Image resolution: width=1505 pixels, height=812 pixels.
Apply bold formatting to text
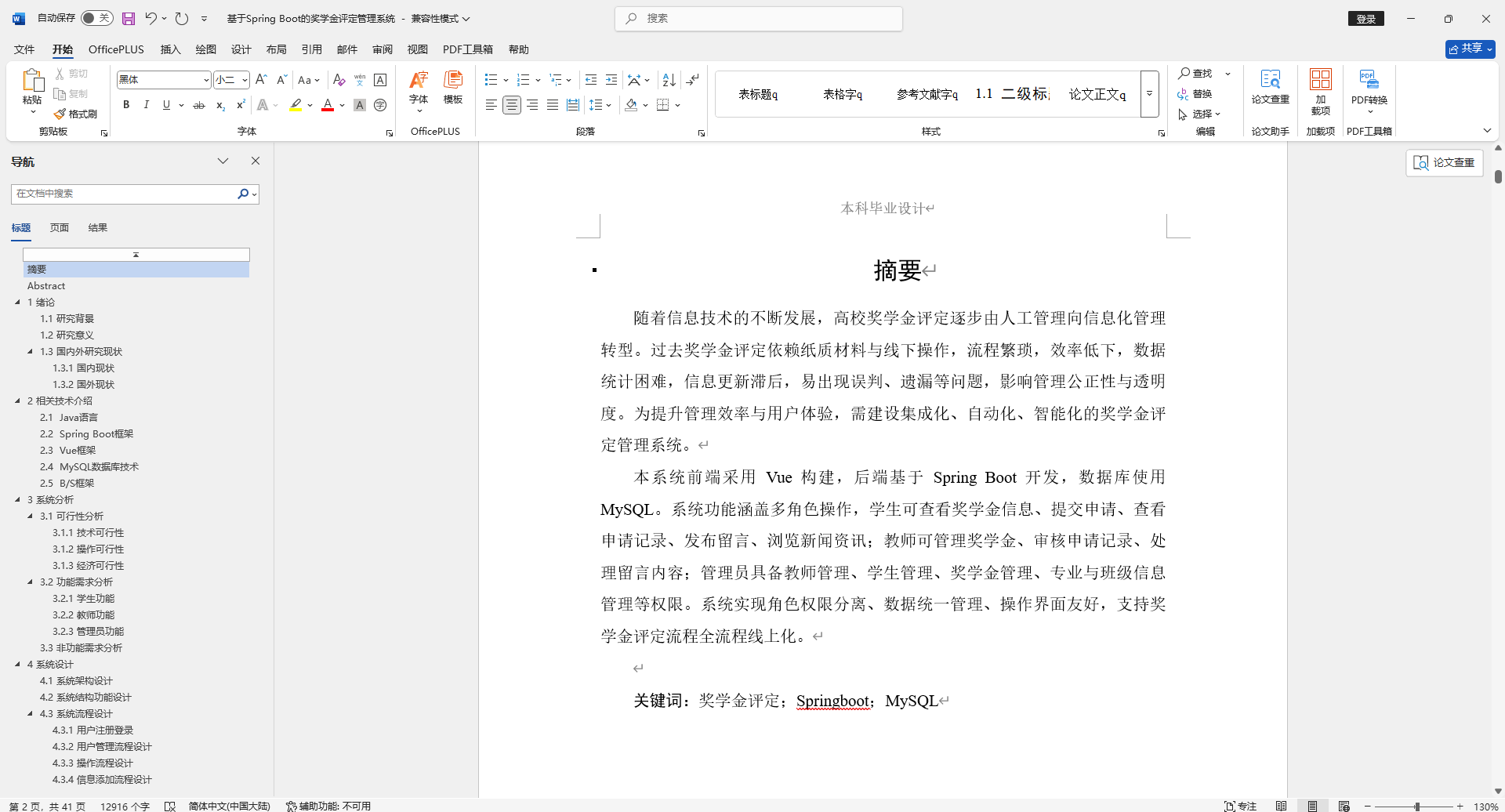click(125, 104)
